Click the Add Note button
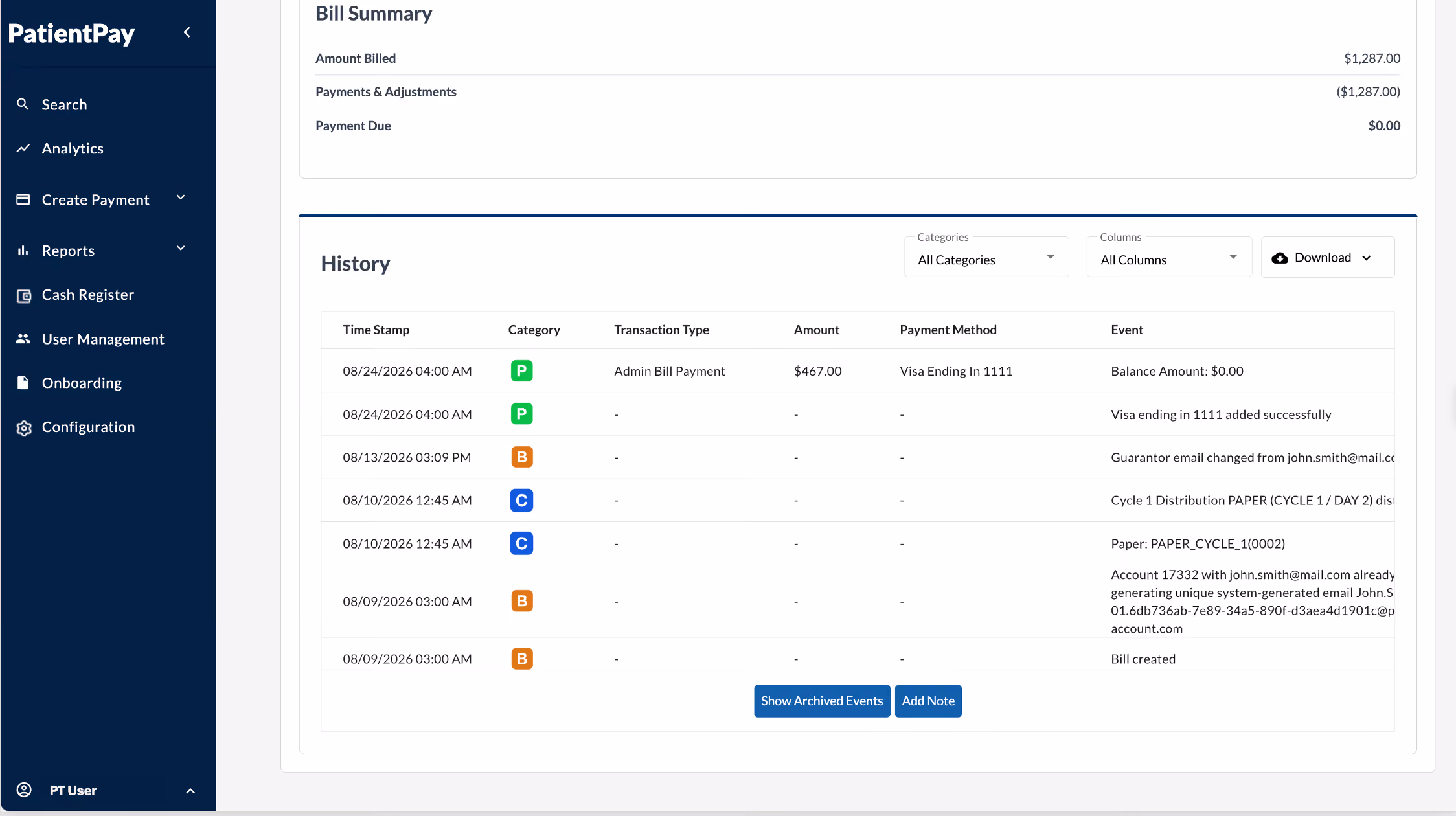1456x816 pixels. [928, 701]
